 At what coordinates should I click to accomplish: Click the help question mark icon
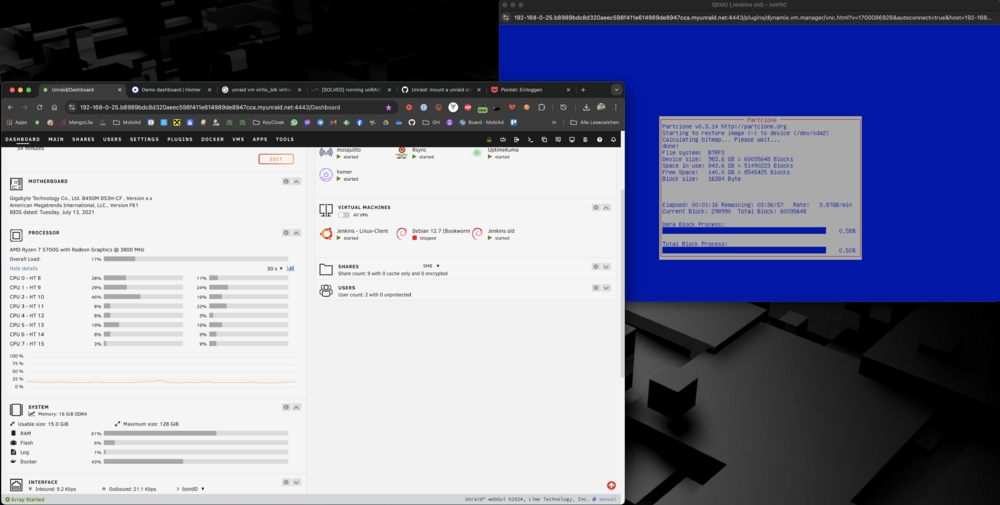click(x=599, y=140)
